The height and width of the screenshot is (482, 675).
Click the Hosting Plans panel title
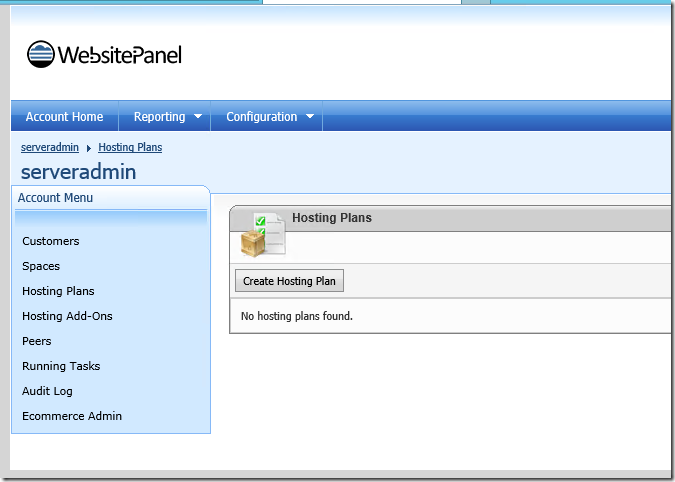click(x=332, y=218)
